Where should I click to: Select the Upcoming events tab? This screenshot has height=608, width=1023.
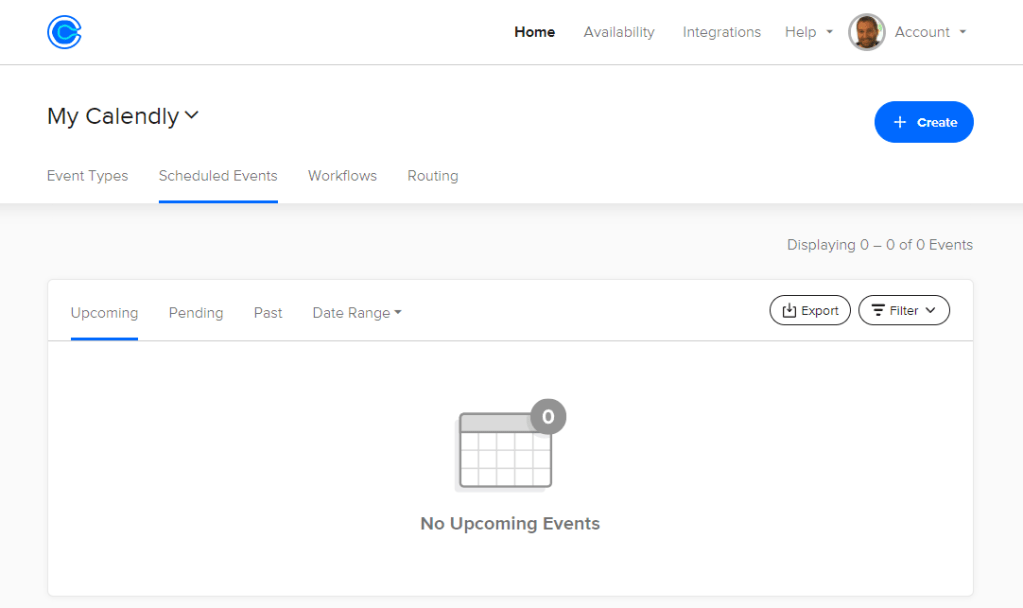[x=104, y=313]
